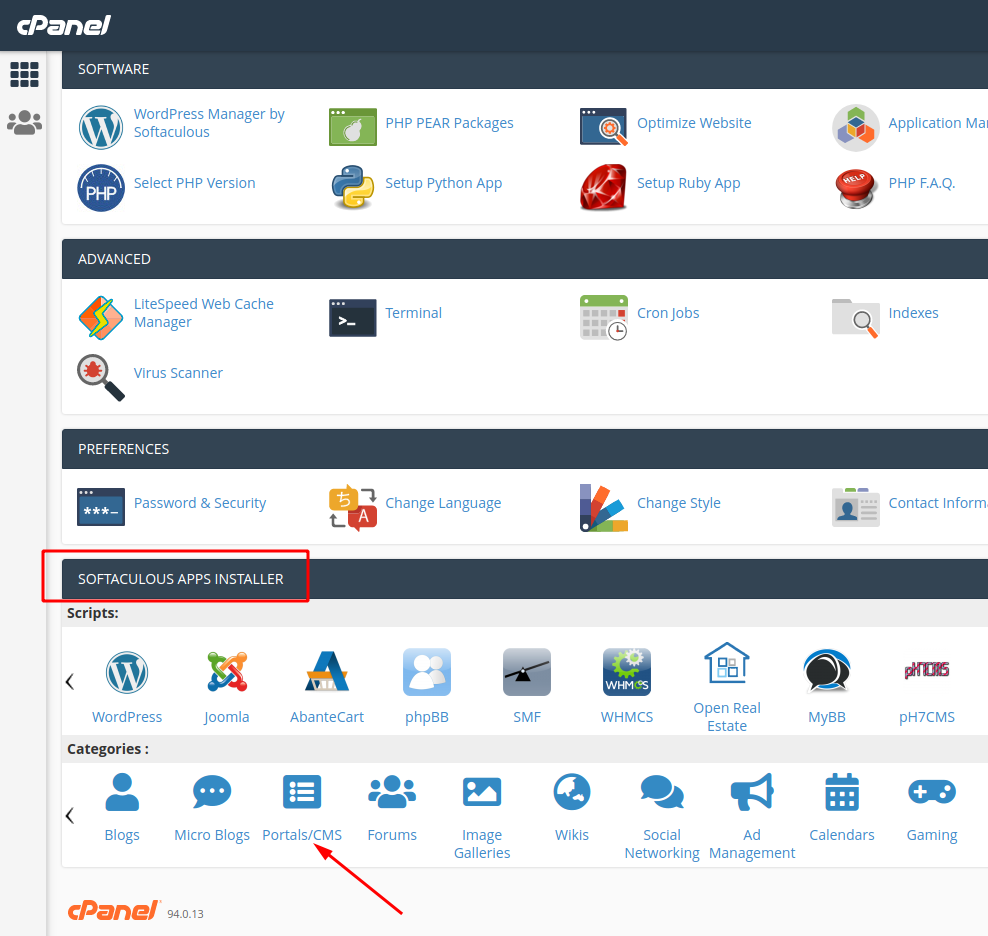
Task: Click the Change Style swatch icon
Action: 604,508
